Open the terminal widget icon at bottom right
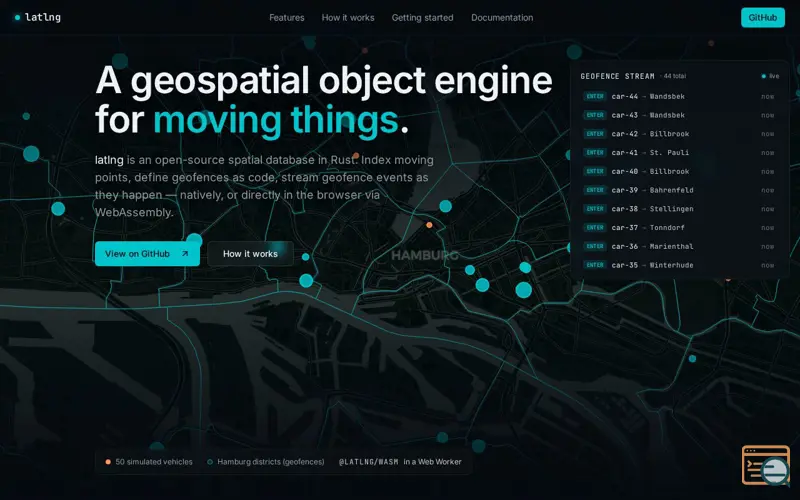 (x=766, y=465)
